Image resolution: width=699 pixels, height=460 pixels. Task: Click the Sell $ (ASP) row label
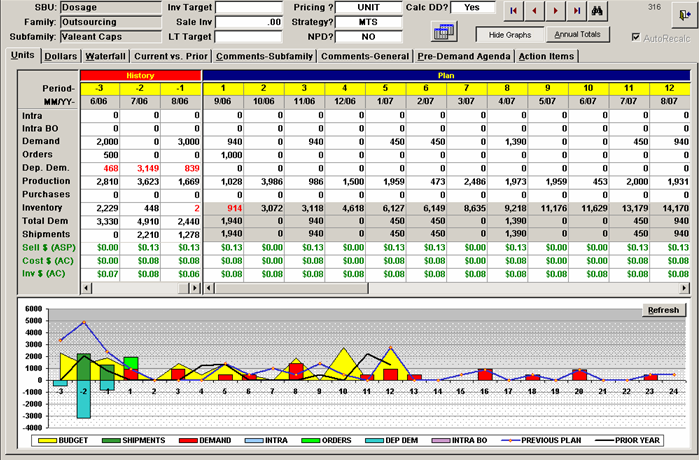(x=49, y=247)
